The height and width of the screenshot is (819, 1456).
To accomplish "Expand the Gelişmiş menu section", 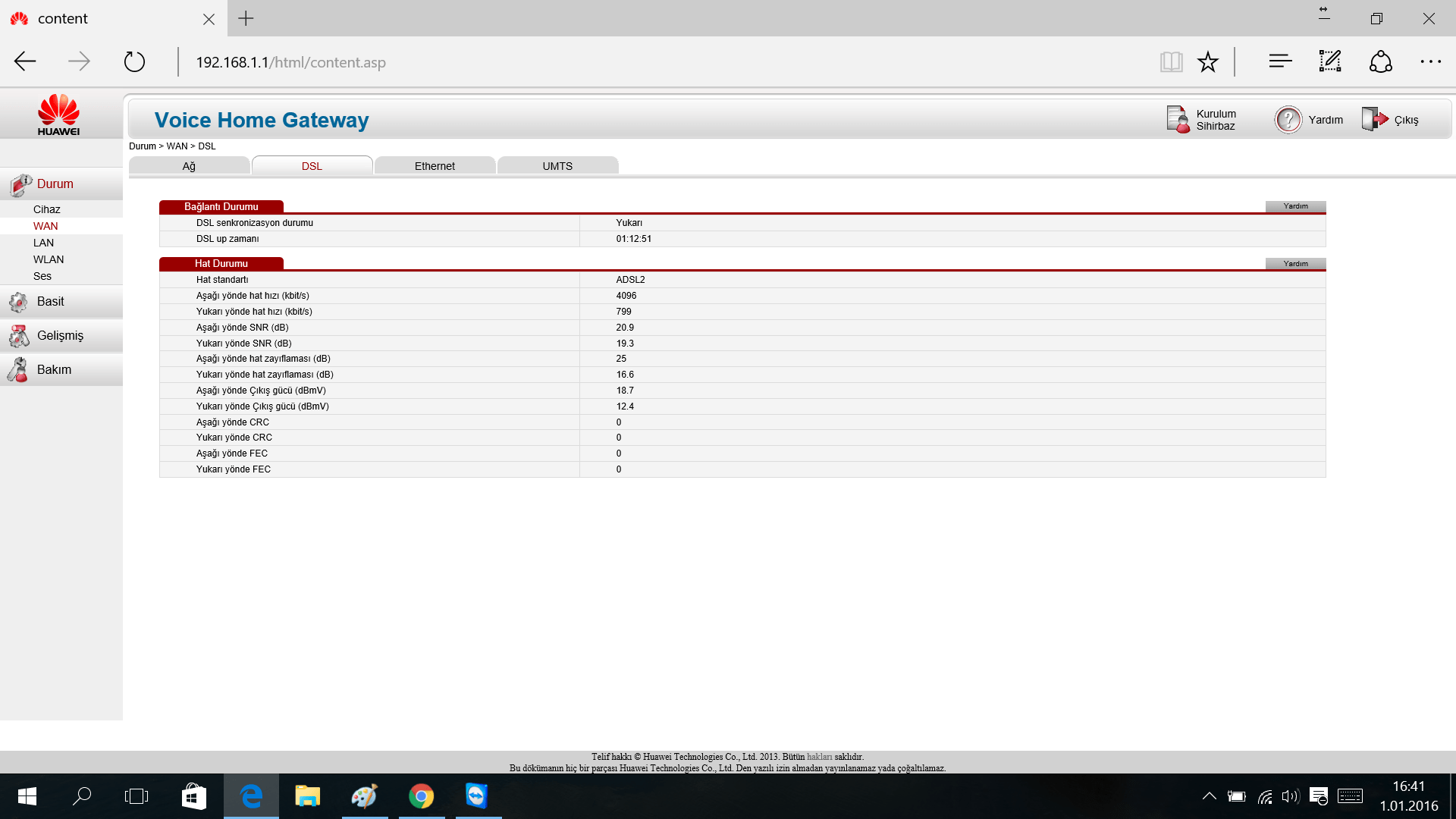I will click(60, 336).
